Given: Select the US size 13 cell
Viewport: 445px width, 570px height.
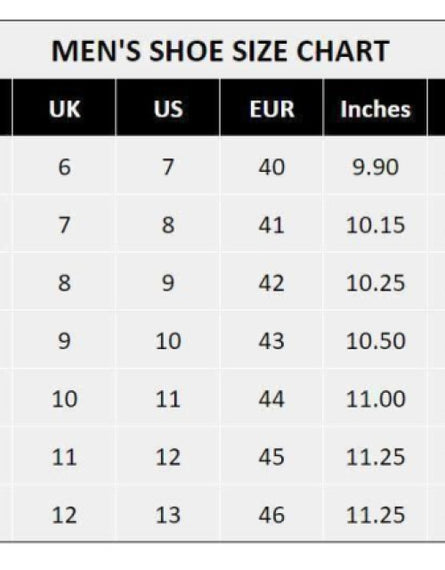Looking at the screenshot, I should coord(168,514).
